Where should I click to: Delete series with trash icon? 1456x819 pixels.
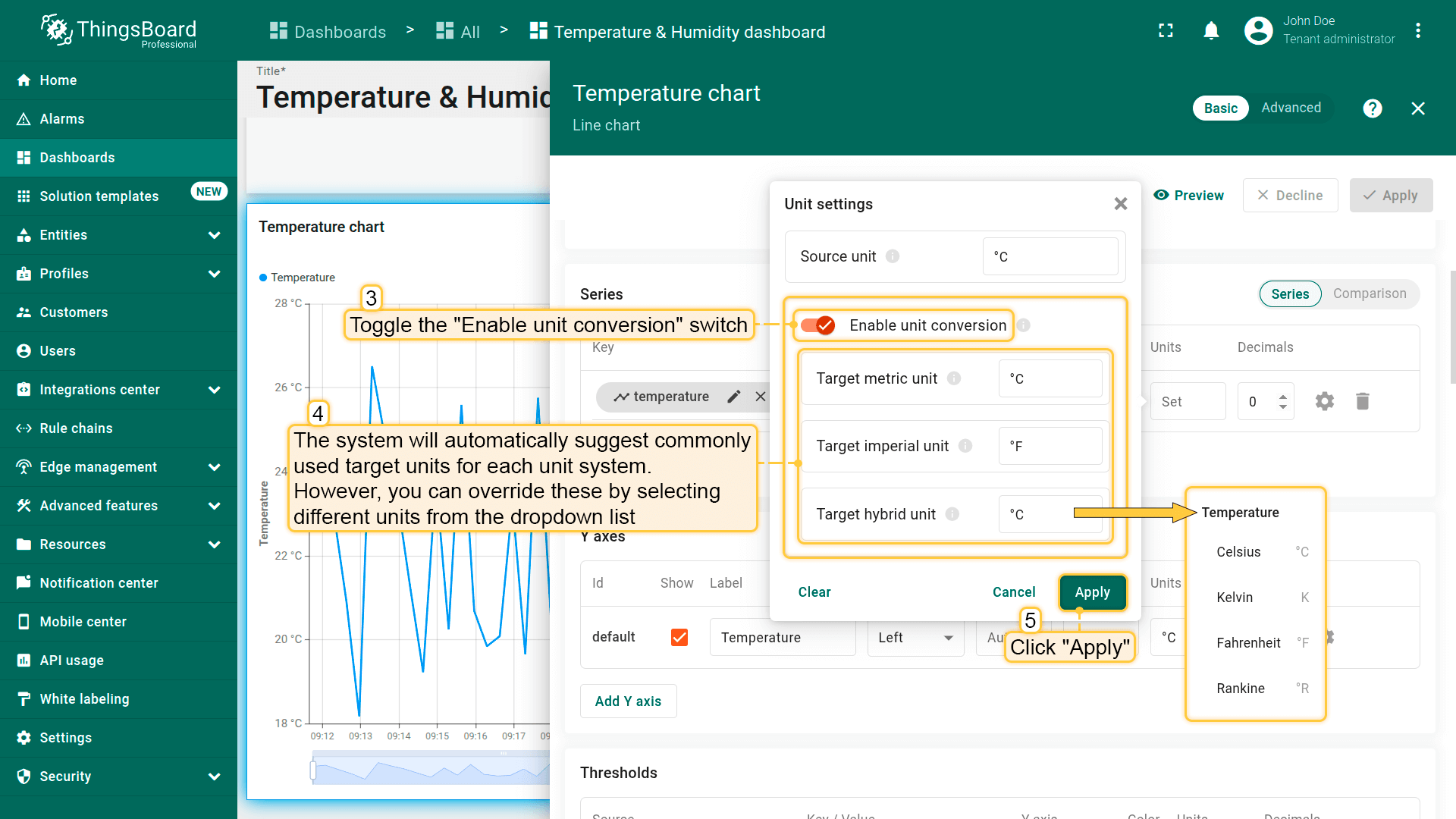click(x=1362, y=401)
